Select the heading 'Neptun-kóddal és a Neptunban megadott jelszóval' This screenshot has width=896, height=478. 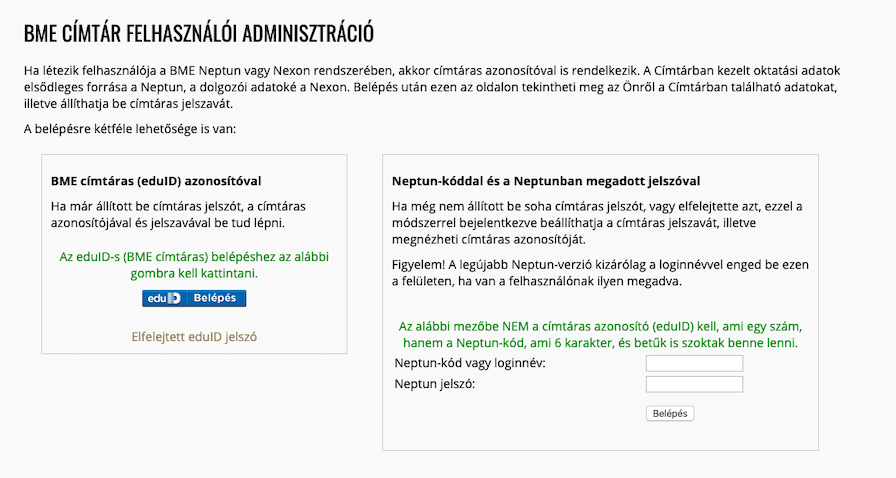pyautogui.click(x=546, y=181)
